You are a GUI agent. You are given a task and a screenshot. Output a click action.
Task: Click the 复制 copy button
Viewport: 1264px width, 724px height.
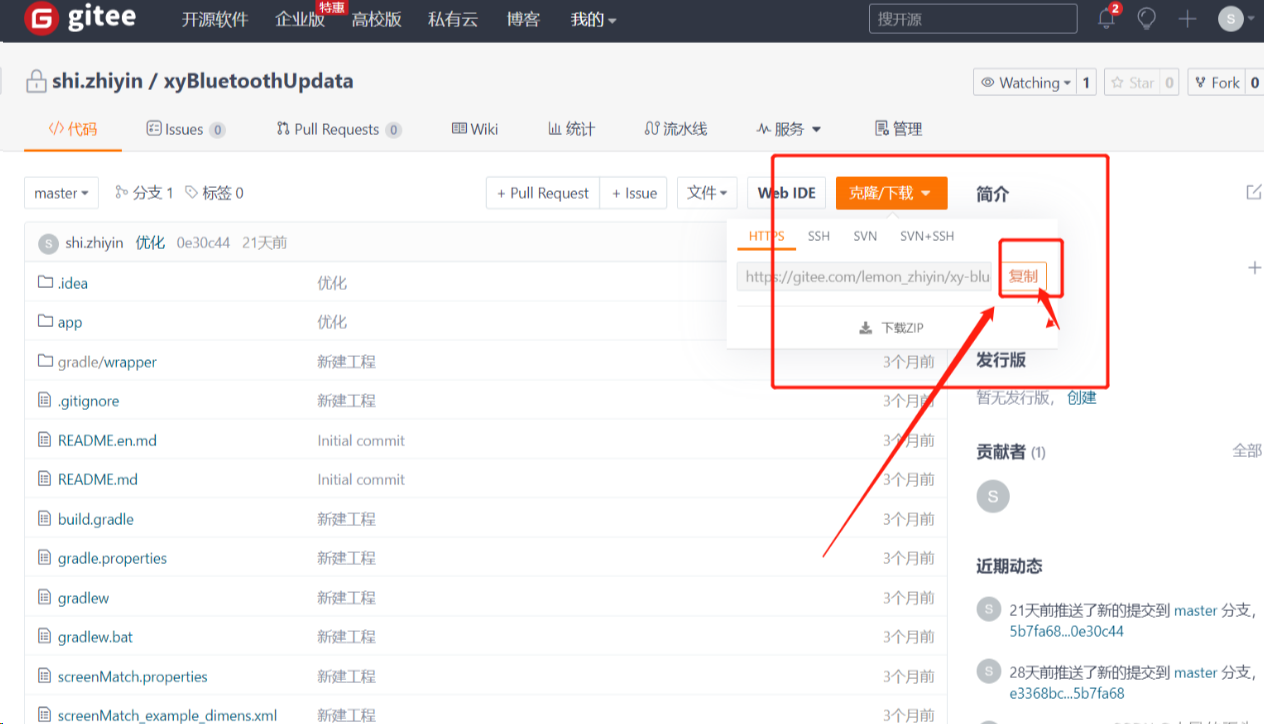point(1023,276)
